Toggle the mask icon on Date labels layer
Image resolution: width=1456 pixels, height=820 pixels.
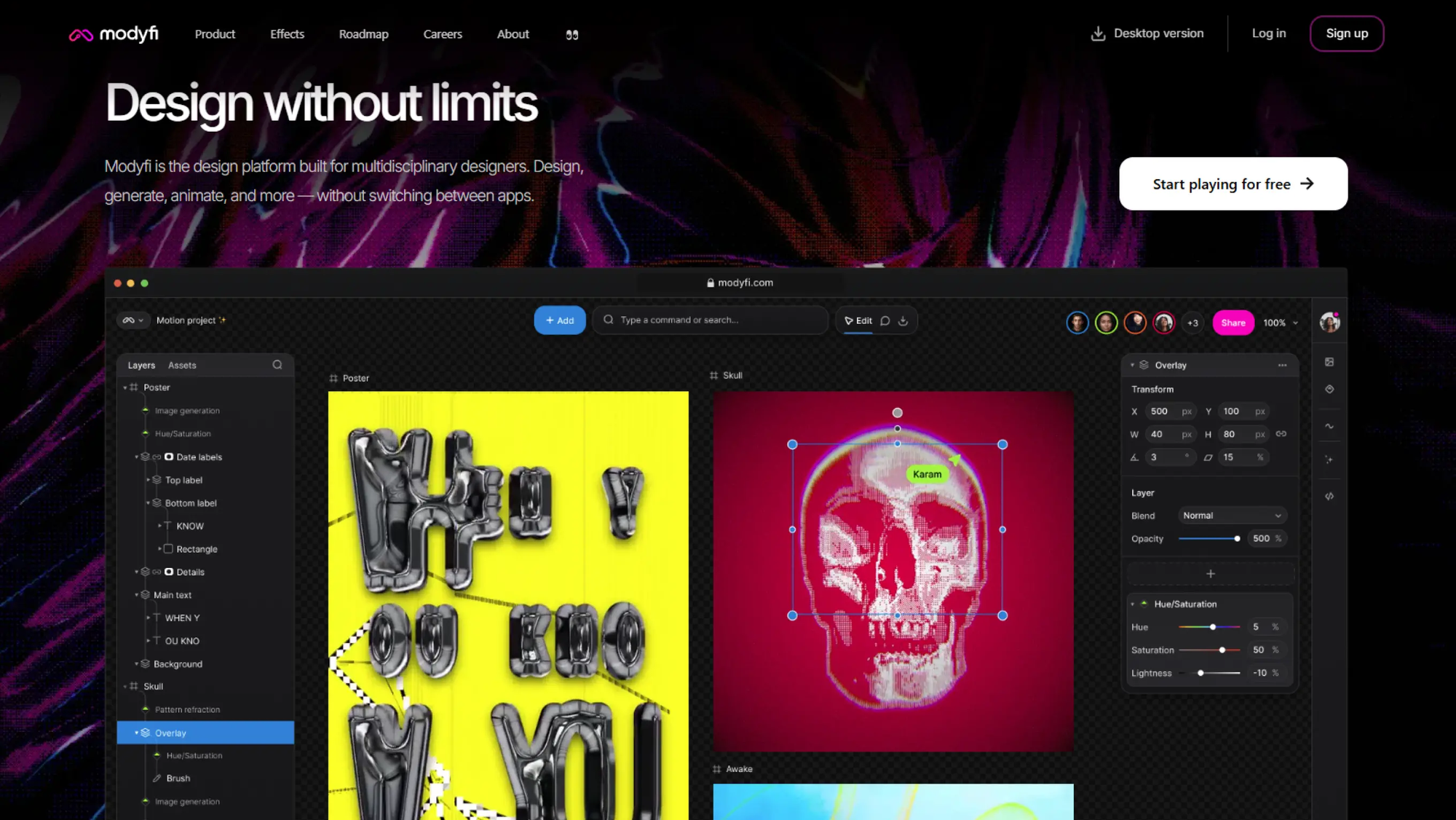tap(169, 457)
